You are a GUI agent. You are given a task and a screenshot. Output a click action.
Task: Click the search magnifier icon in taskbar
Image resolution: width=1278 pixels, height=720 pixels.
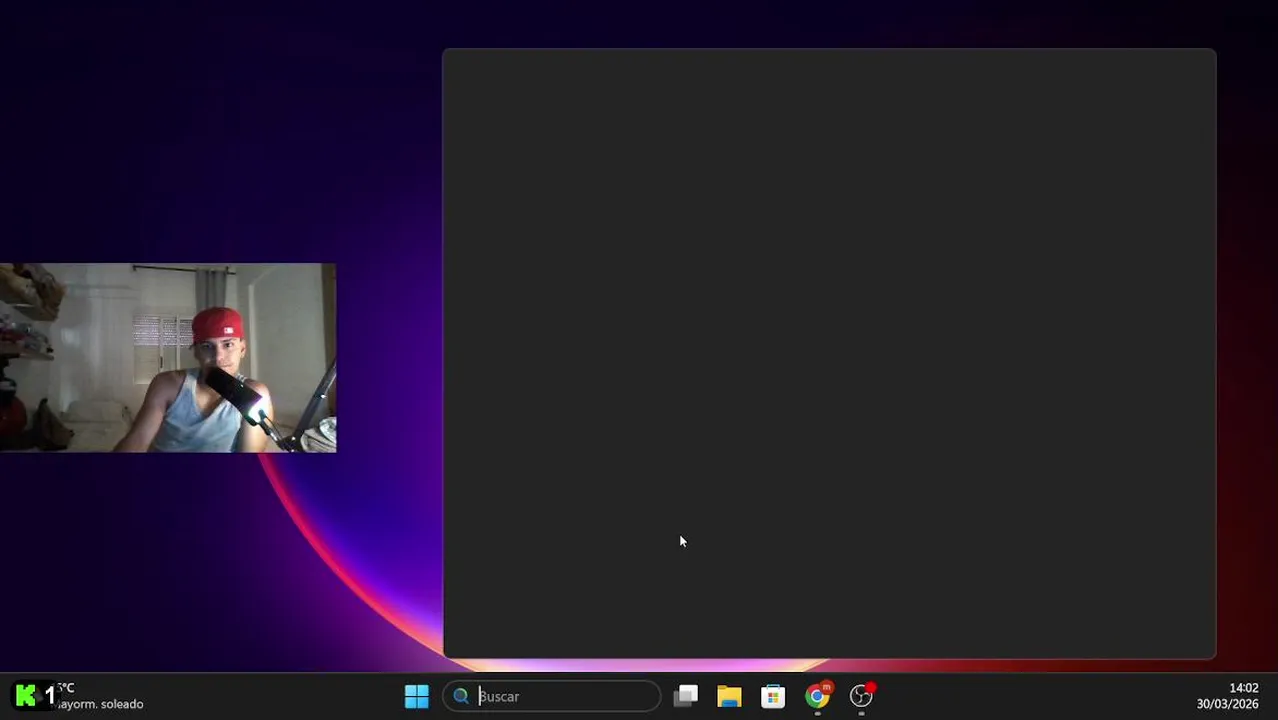click(461, 696)
